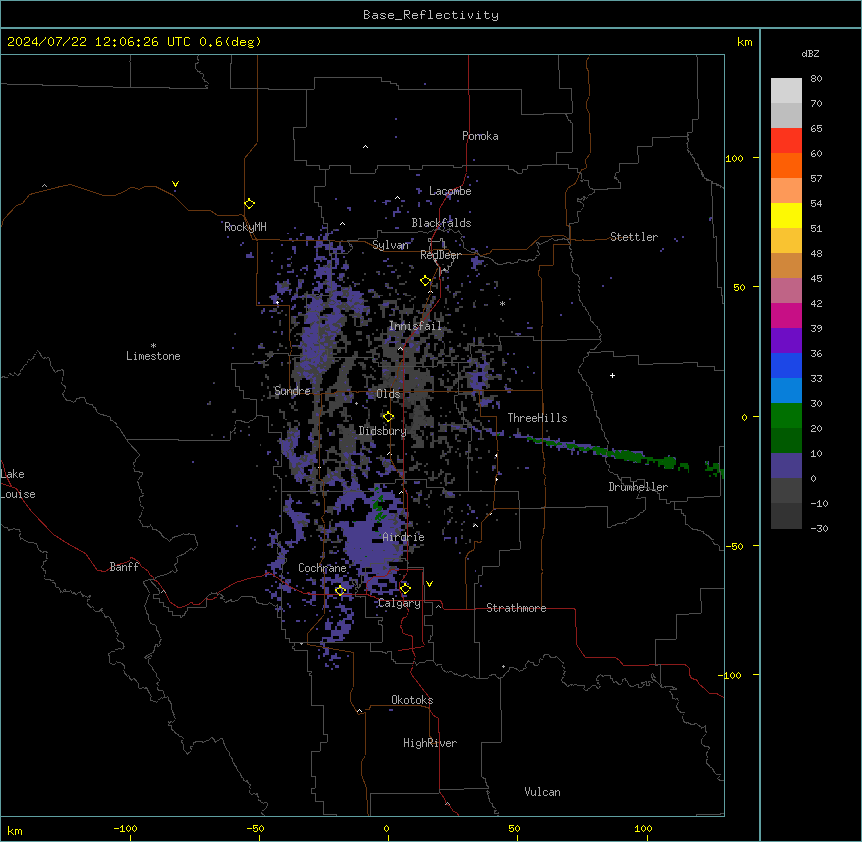Click the 50 tick on the right axis
The width and height of the screenshot is (862, 842).
pyautogui.click(x=739, y=287)
